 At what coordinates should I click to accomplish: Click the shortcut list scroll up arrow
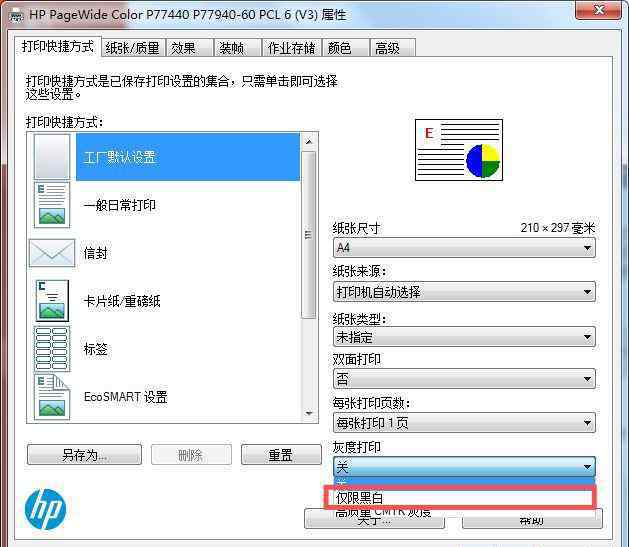pos(308,142)
